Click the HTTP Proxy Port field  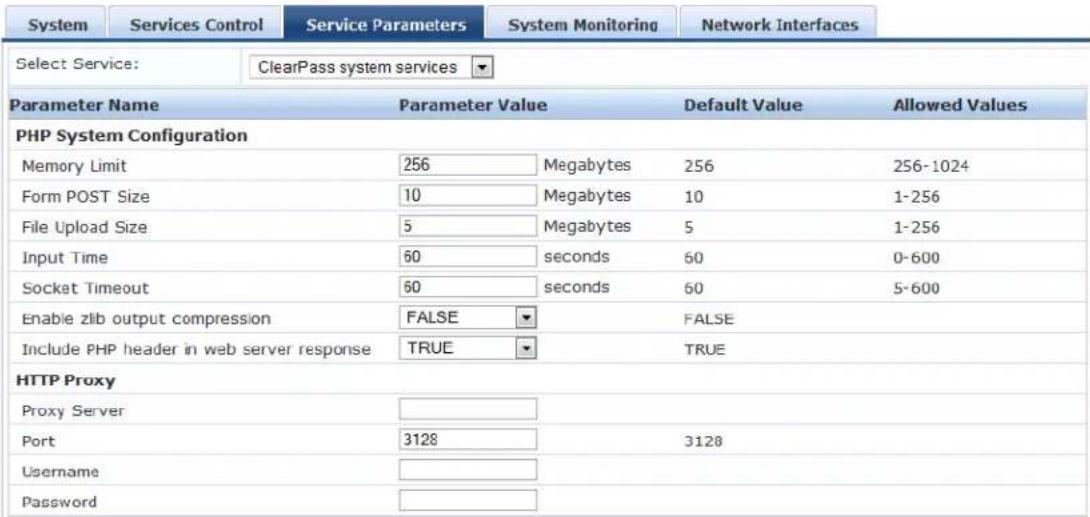(x=468, y=440)
